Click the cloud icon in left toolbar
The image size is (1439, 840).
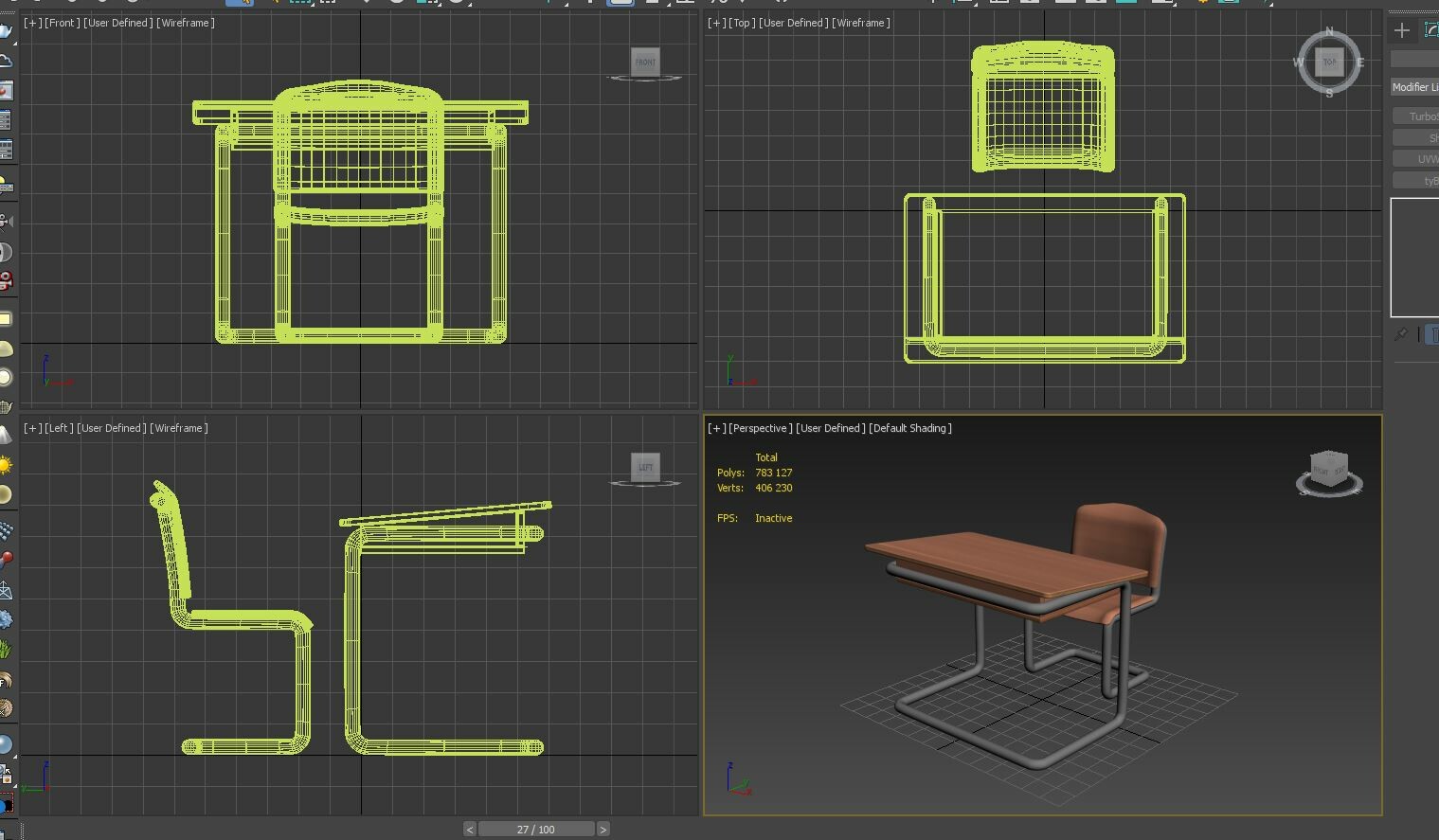coord(6,62)
